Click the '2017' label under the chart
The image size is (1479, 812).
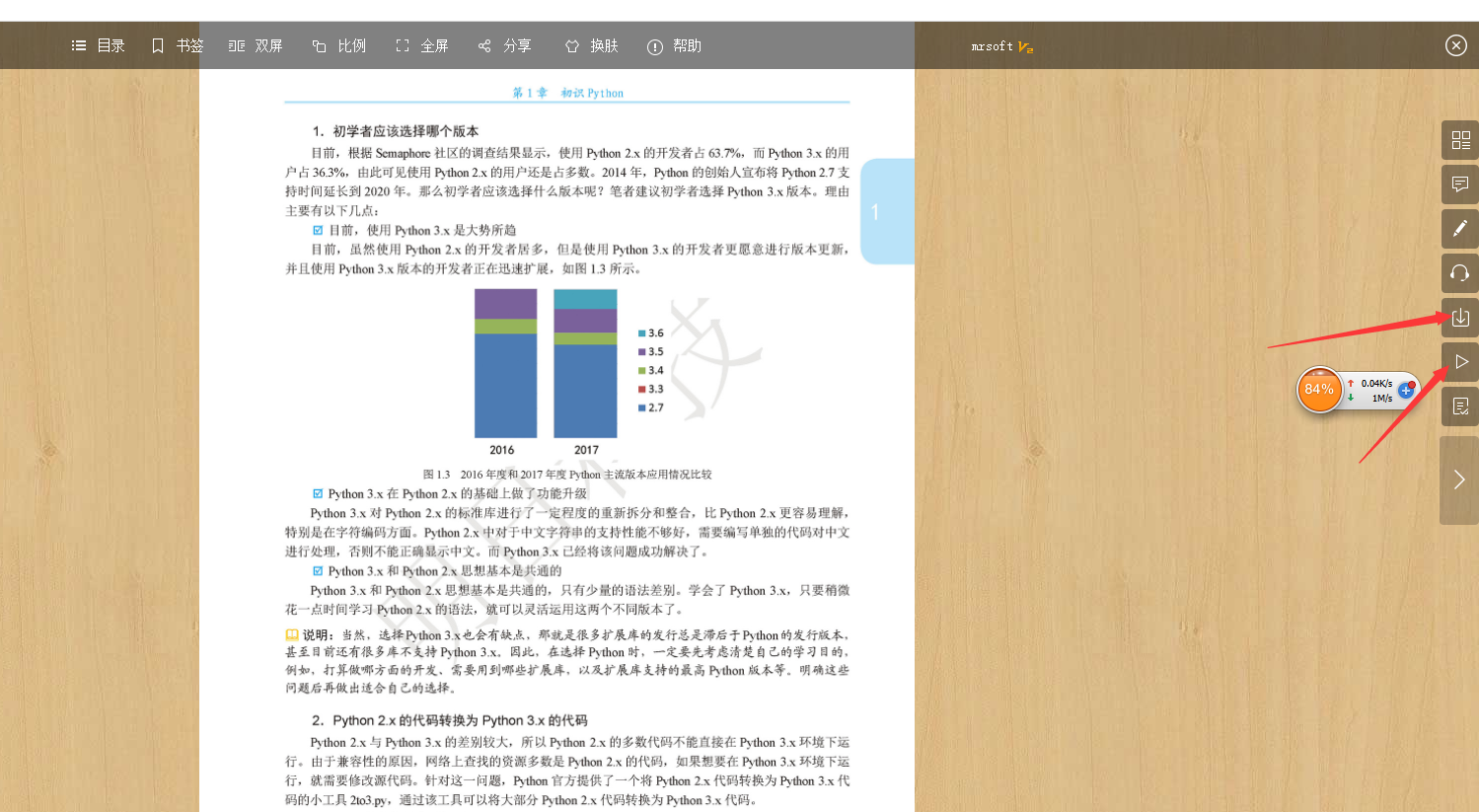pos(586,450)
